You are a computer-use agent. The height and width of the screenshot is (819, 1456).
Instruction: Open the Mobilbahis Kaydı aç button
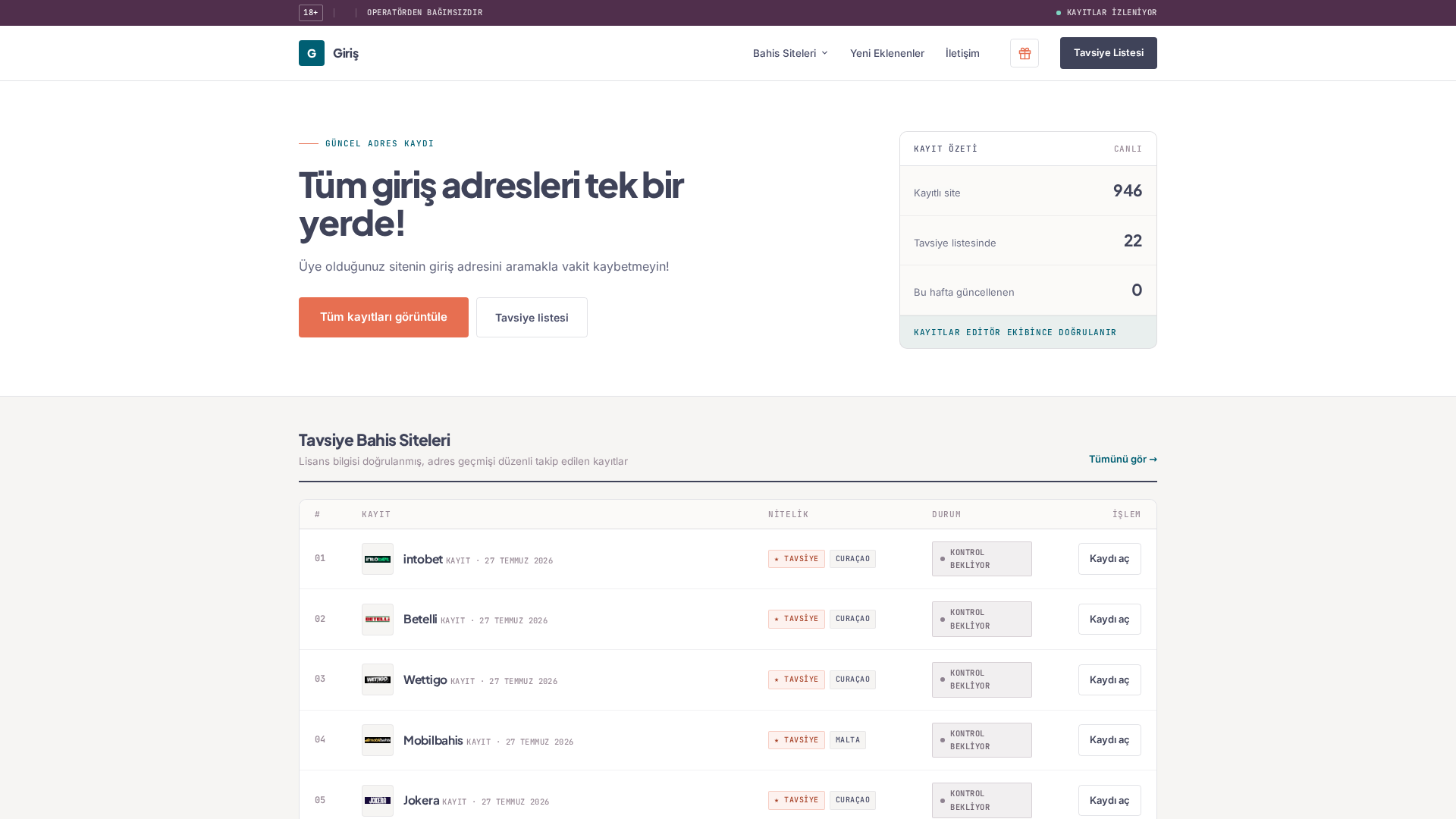tap(1109, 740)
